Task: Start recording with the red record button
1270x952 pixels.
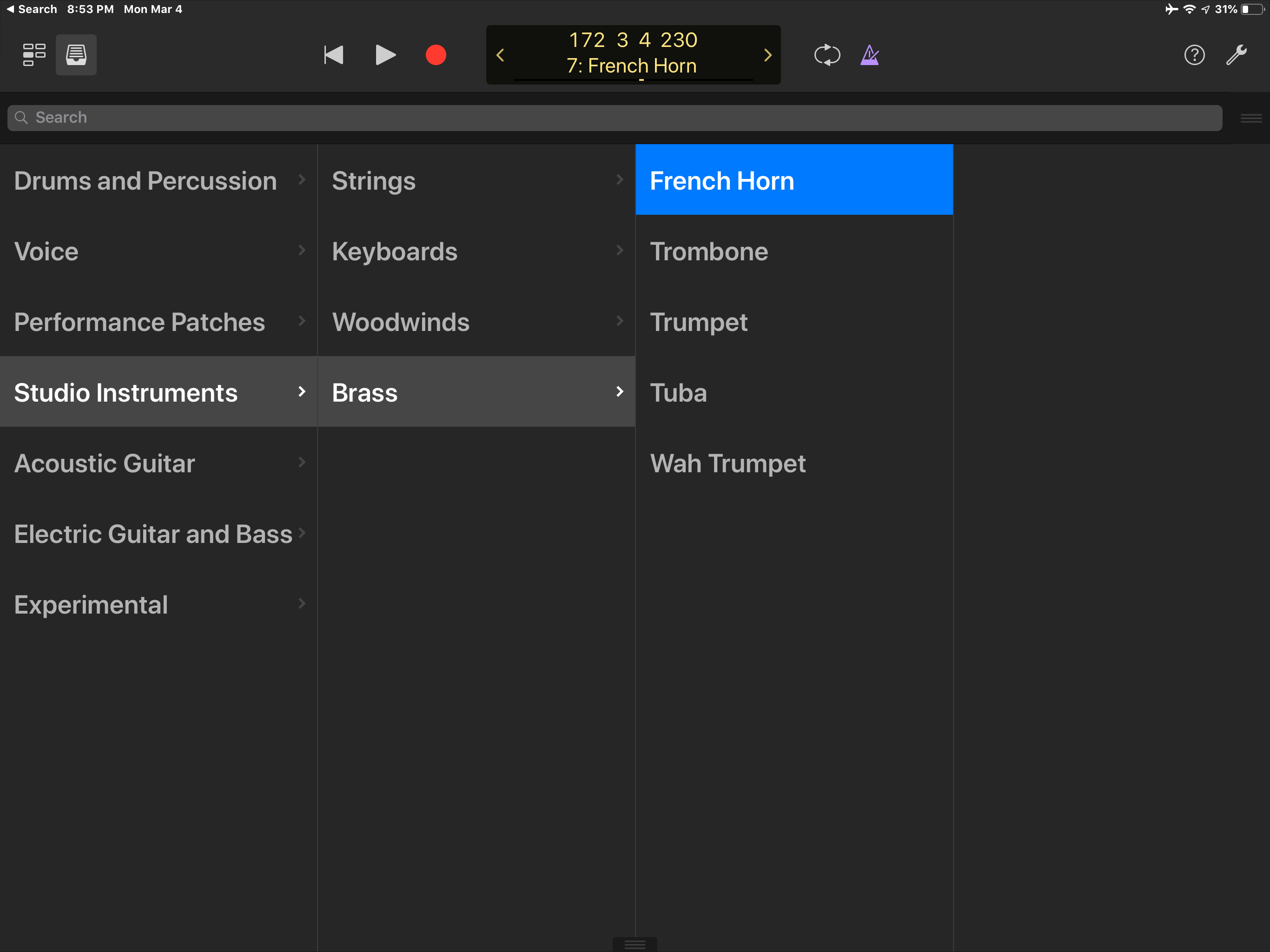Action: [x=436, y=55]
